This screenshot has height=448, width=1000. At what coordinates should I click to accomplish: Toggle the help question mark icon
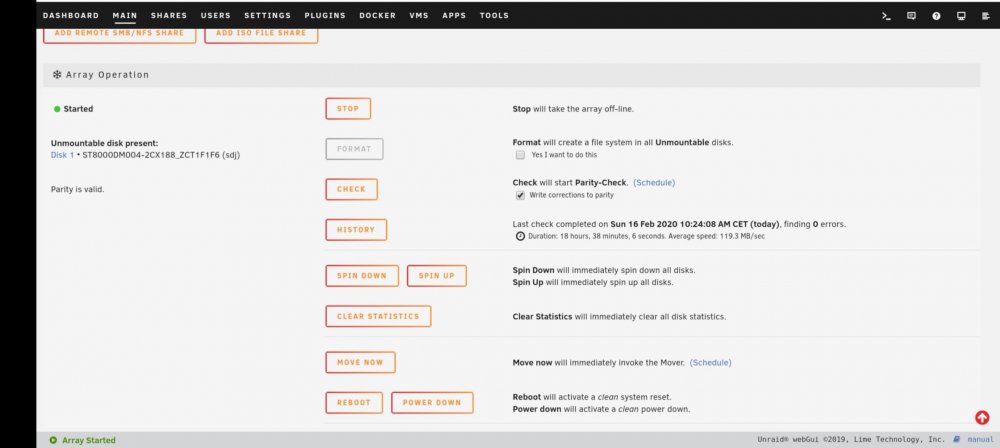click(936, 16)
